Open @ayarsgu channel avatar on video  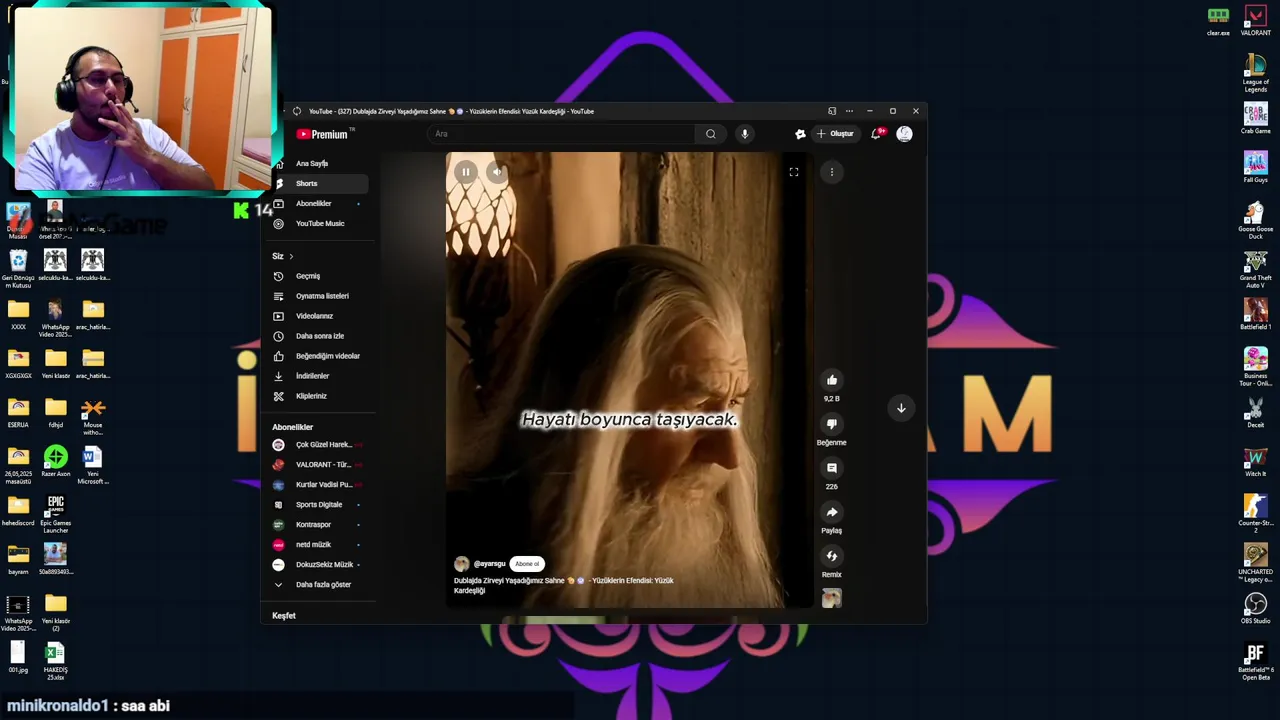click(461, 564)
